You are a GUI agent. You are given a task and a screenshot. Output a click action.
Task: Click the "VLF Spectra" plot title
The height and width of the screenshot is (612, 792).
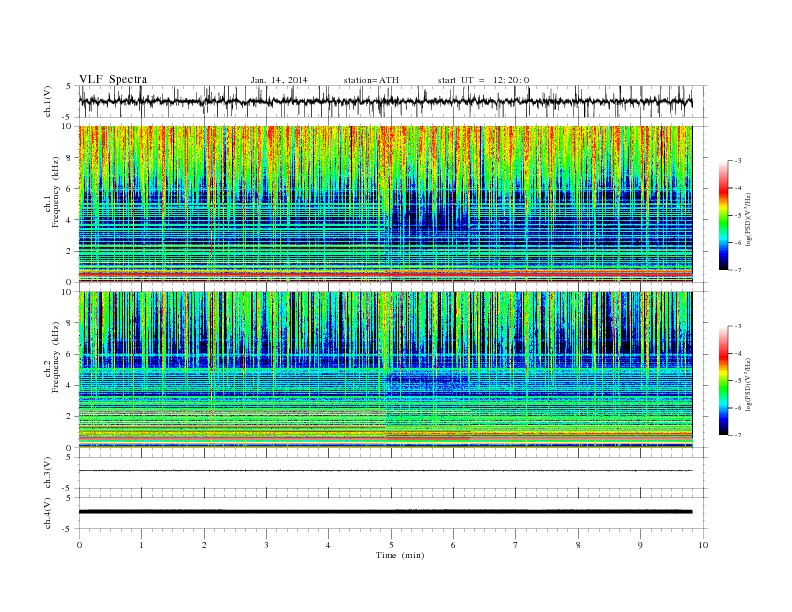tap(113, 79)
